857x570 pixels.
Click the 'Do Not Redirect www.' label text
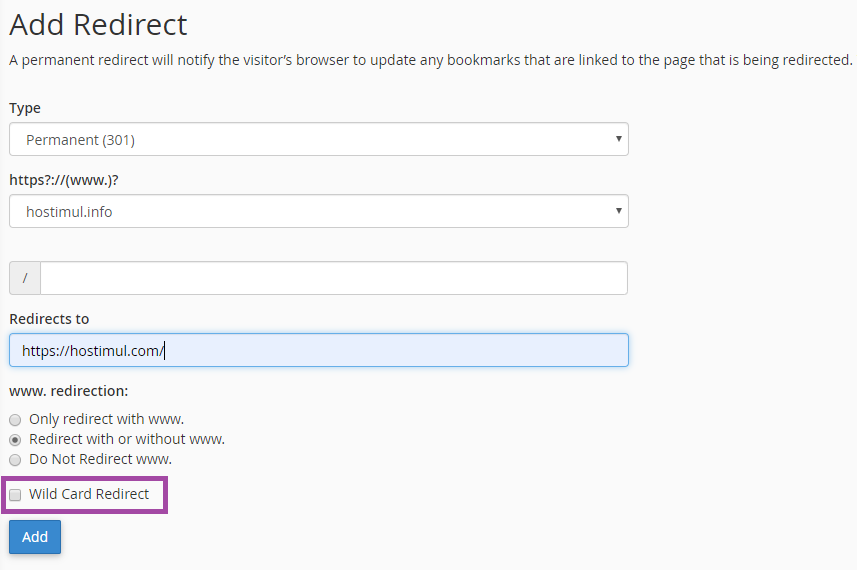coord(100,459)
